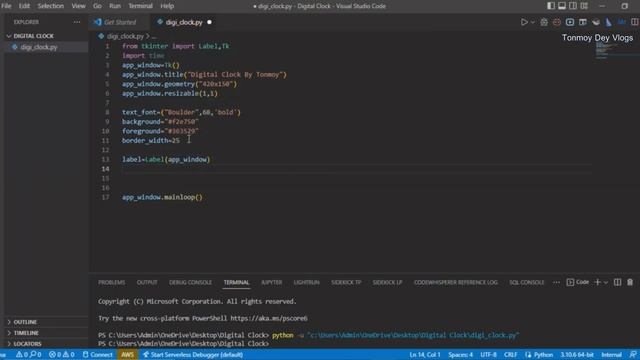
Task: Change indentation via Spaces: 4
Action: pyautogui.click(x=460, y=355)
